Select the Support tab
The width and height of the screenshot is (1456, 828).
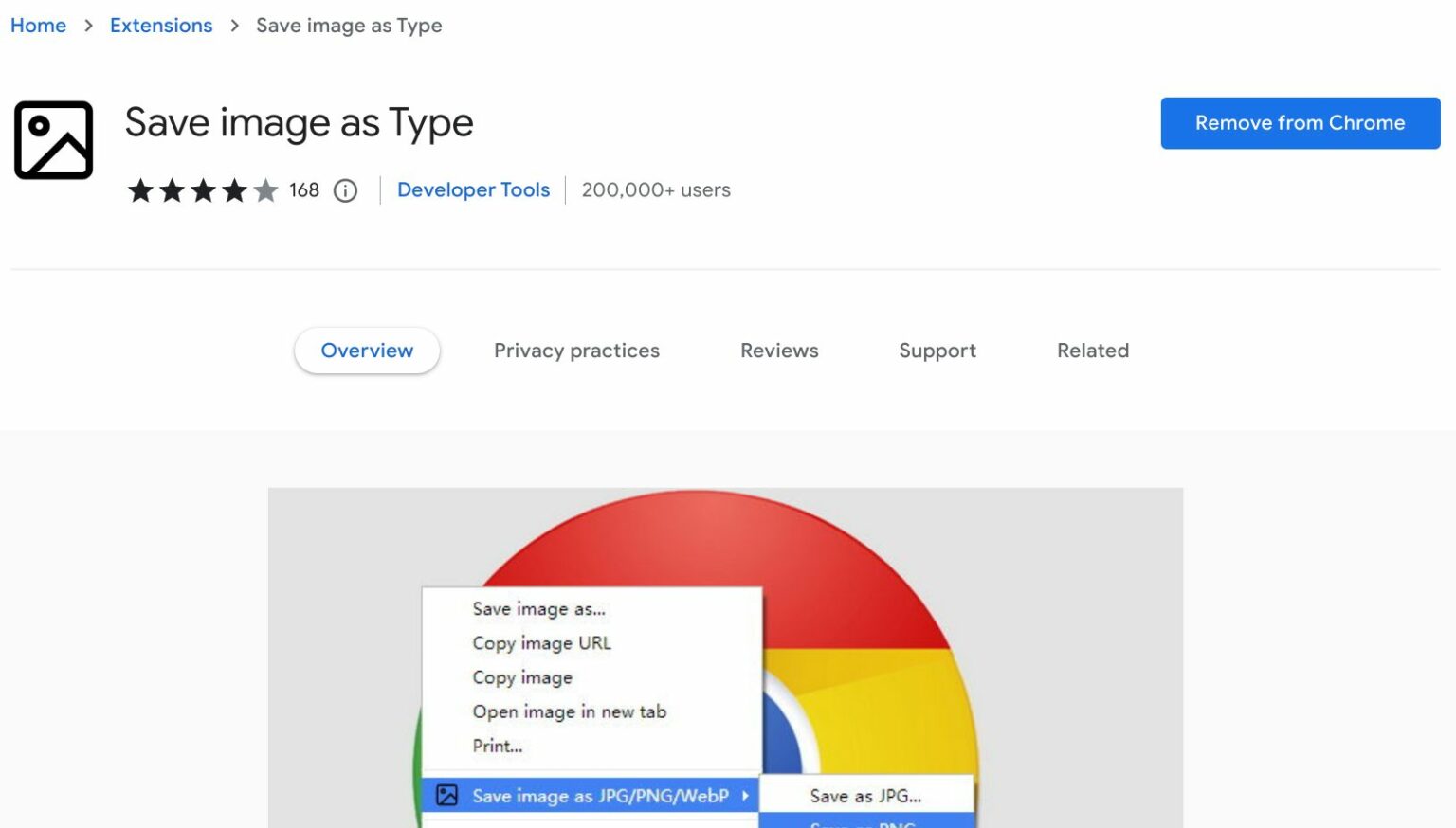(937, 351)
